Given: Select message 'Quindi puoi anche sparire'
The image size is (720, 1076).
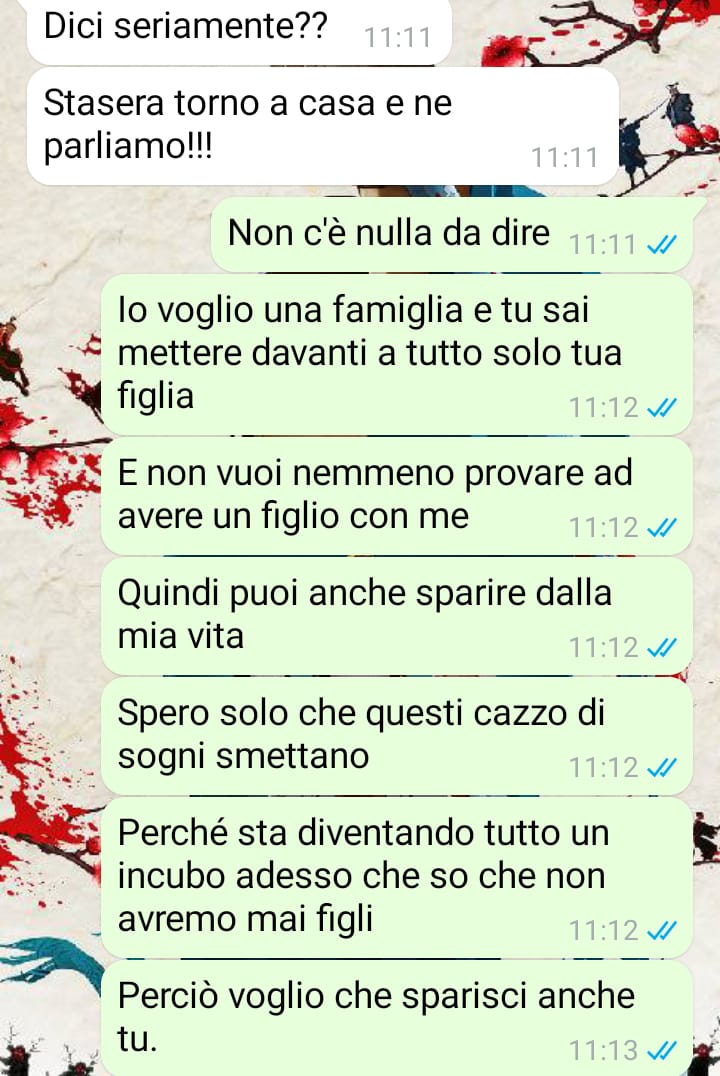Looking at the screenshot, I should [x=397, y=616].
